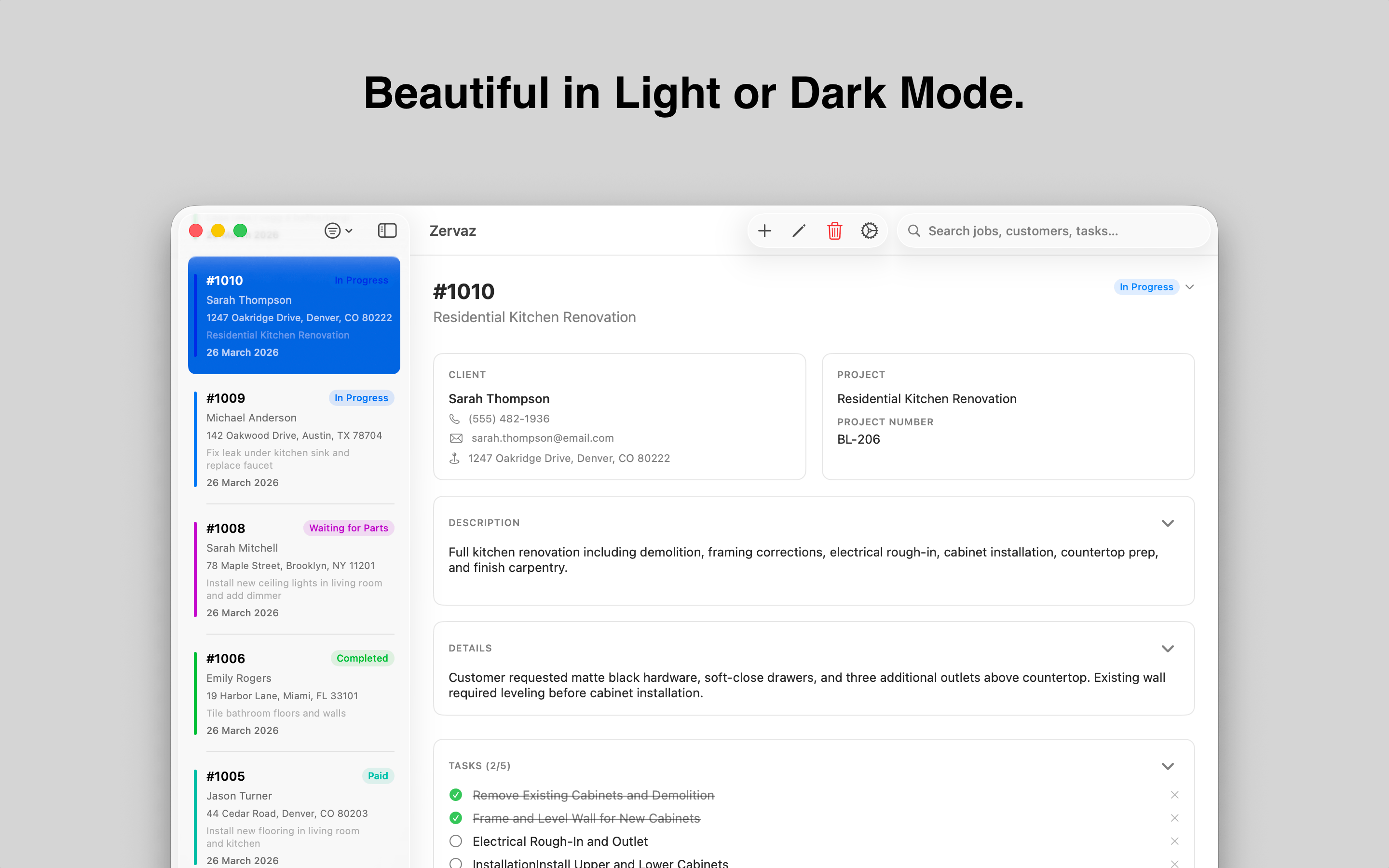
Task: Click map pin icon beside client address
Action: 455,458
